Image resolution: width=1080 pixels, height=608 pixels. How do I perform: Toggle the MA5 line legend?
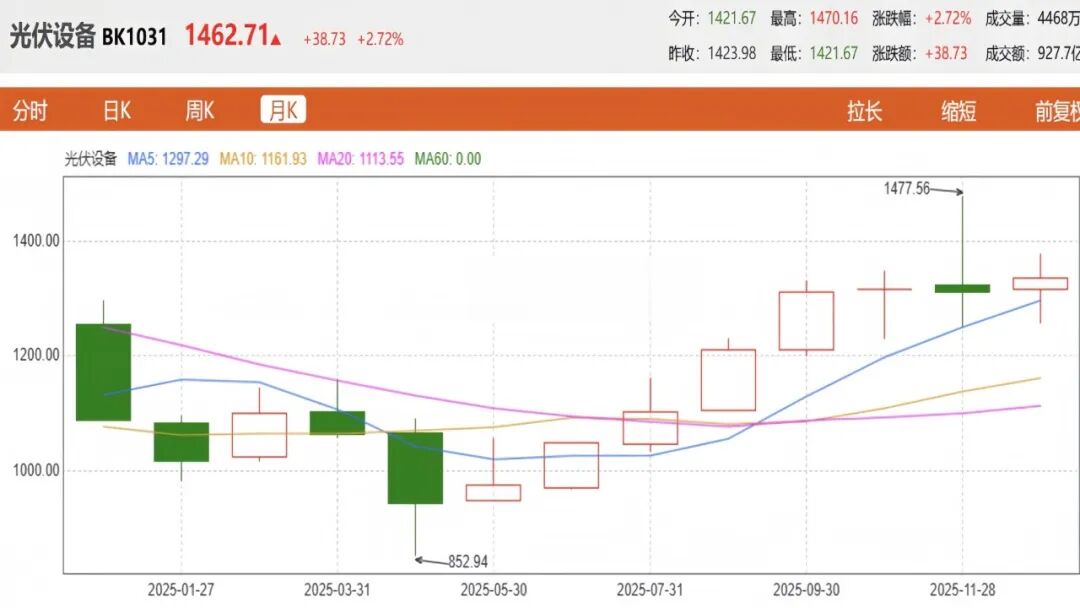click(x=168, y=159)
